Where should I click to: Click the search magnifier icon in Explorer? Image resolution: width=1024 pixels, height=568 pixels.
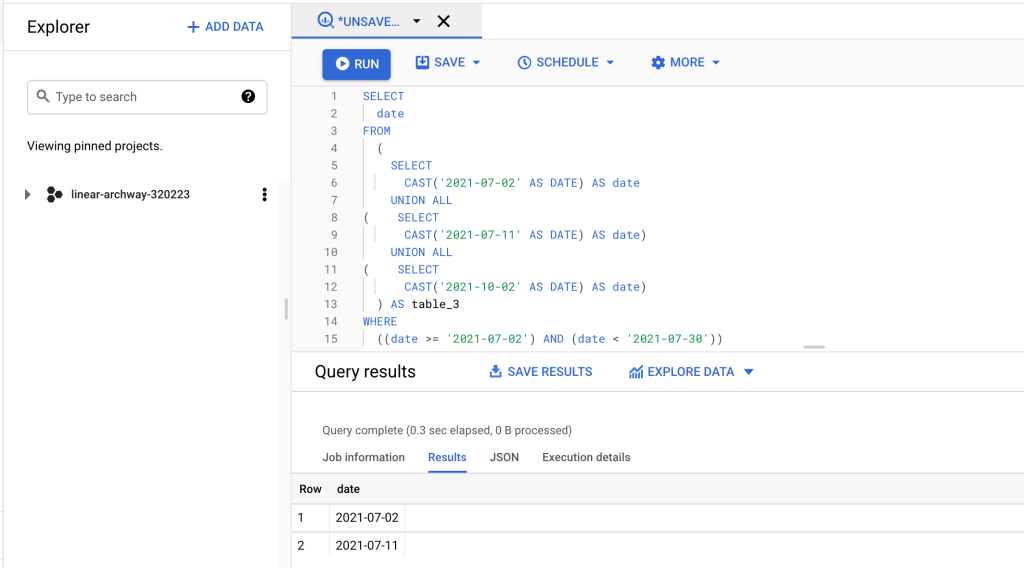pyautogui.click(x=43, y=97)
